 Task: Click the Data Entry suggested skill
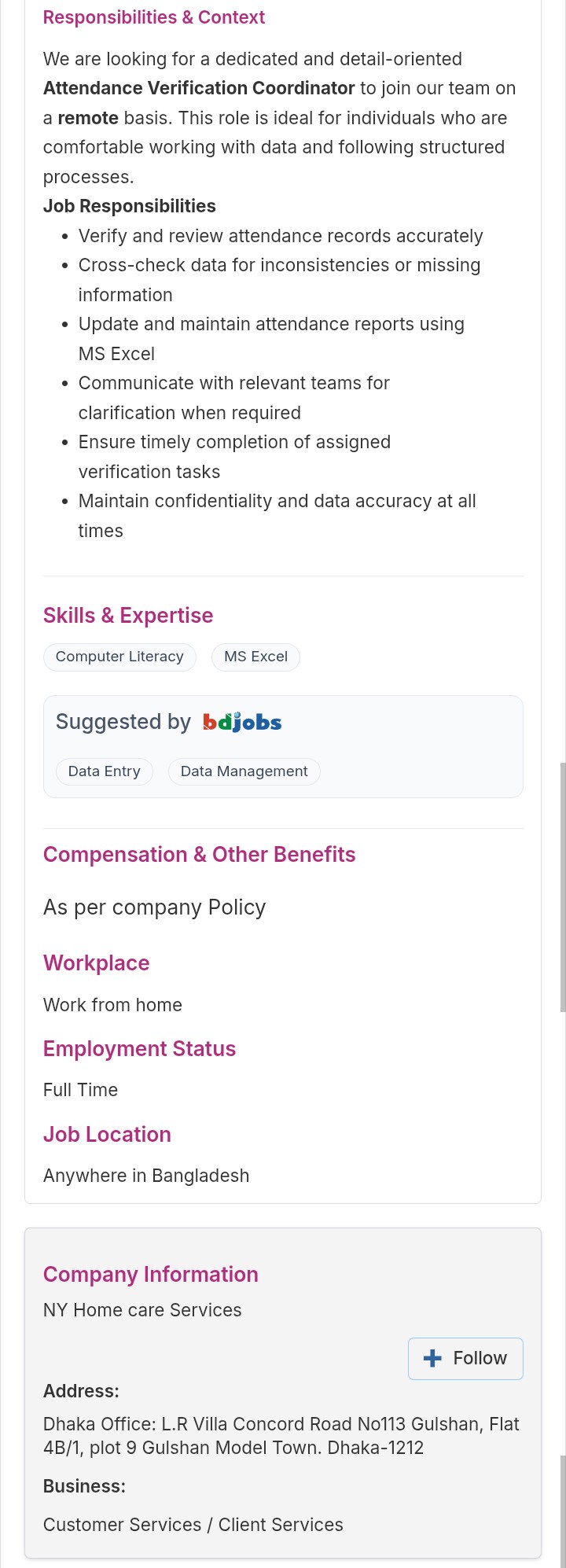click(105, 771)
